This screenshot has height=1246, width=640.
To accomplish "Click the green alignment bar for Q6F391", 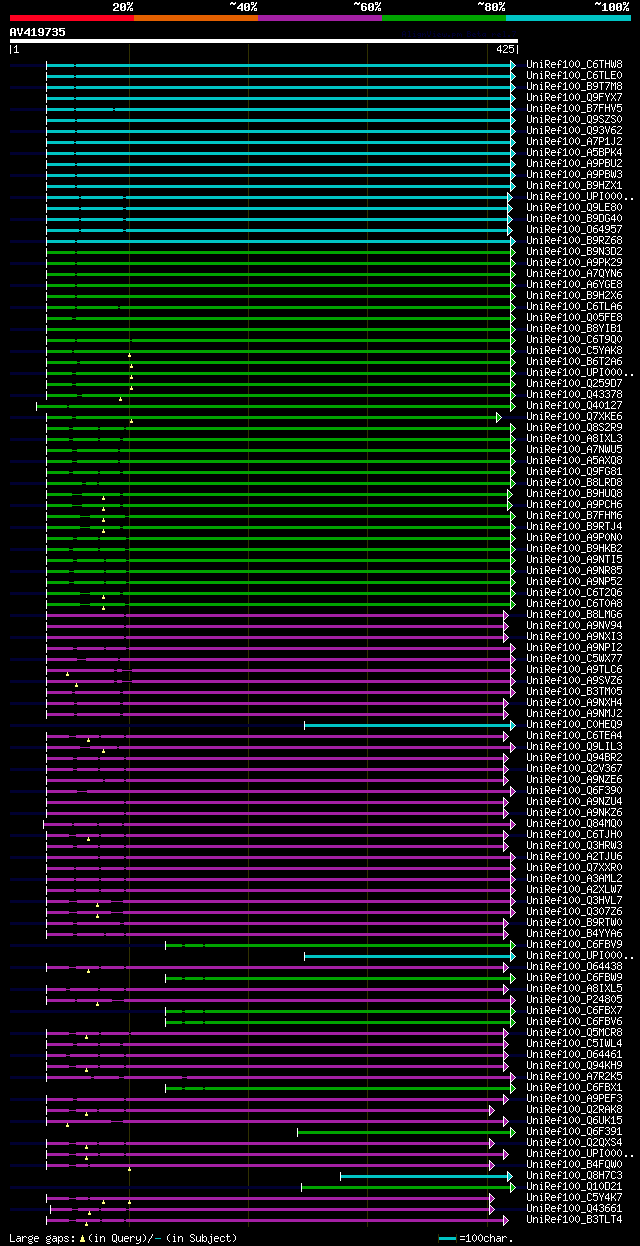I will [404, 1131].
